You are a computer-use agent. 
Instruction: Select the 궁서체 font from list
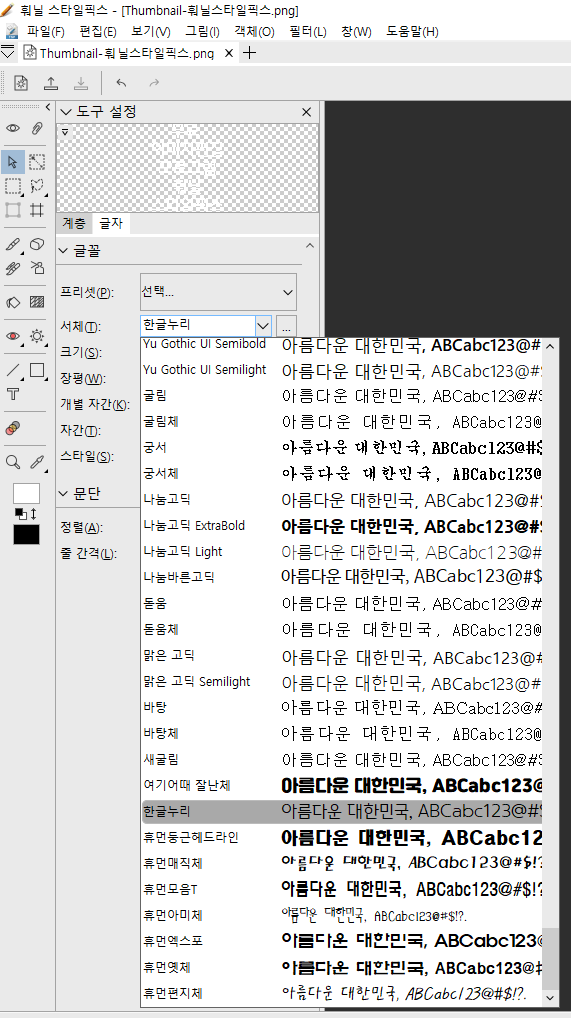pyautogui.click(x=342, y=473)
